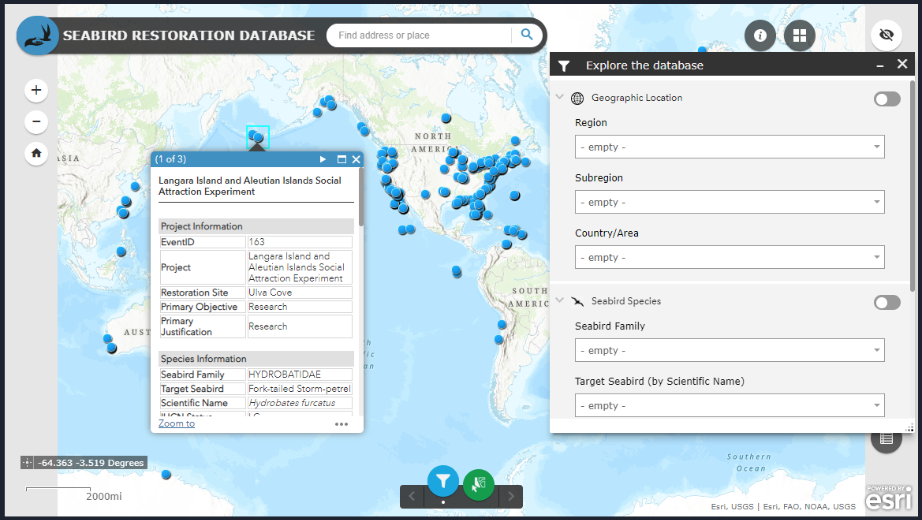
Task: Show next feature in popup
Action: tap(323, 159)
